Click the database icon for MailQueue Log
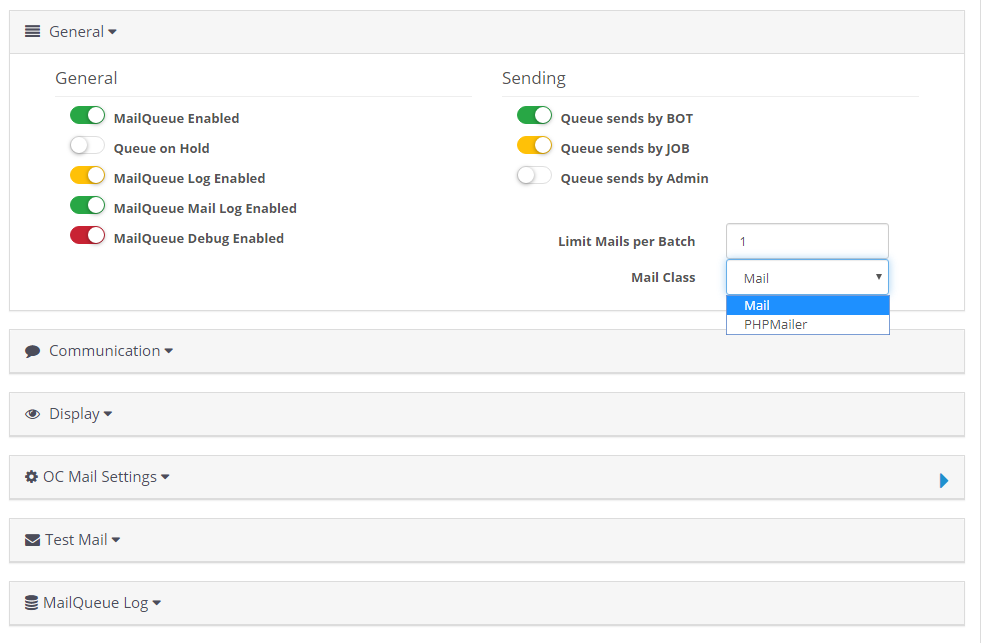 click(31, 602)
